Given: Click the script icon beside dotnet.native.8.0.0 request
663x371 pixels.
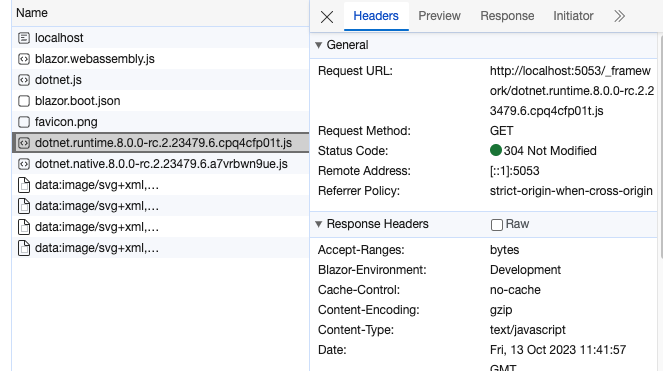Looking at the screenshot, I should [24, 164].
